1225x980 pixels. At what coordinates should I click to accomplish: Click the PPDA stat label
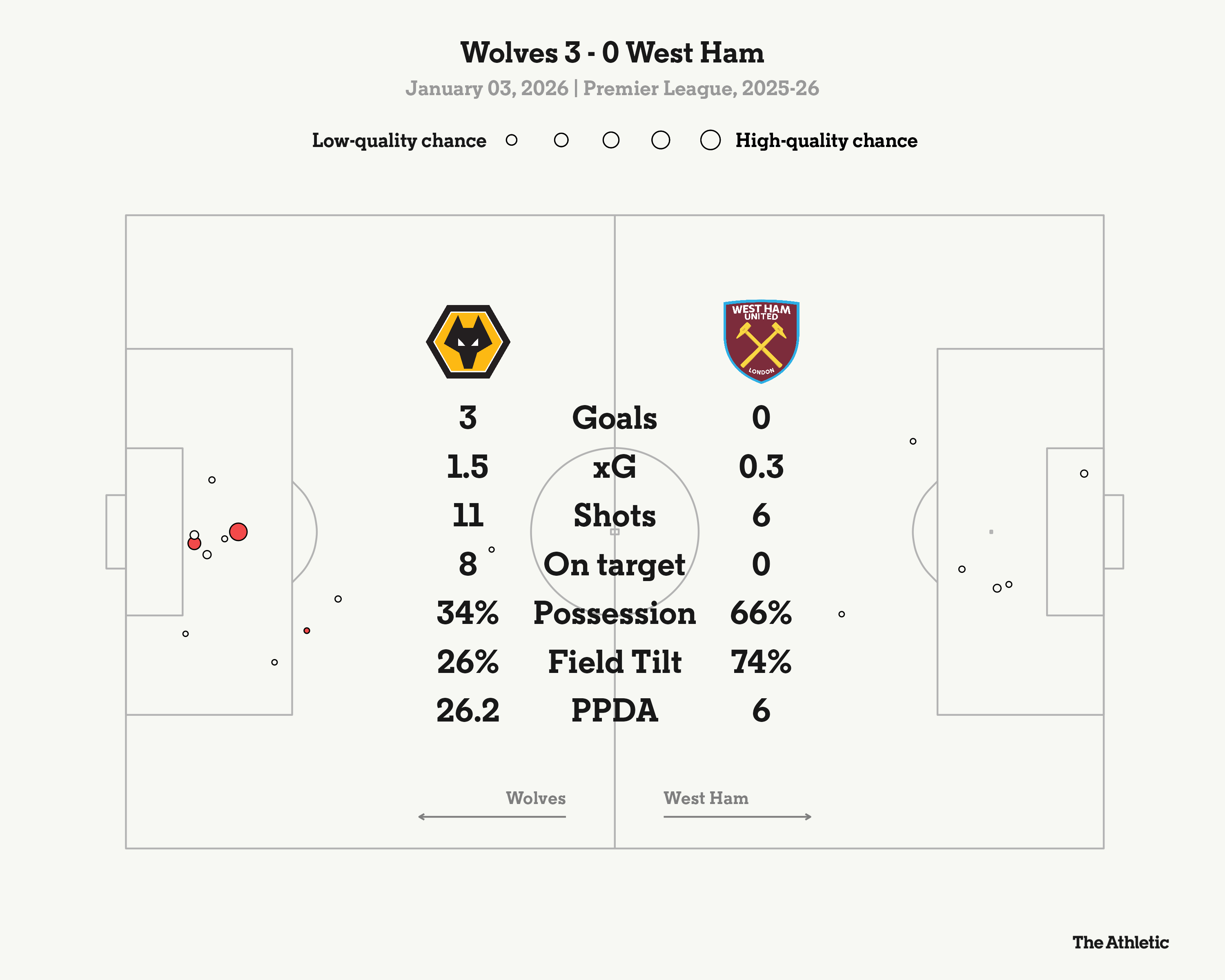point(614,711)
